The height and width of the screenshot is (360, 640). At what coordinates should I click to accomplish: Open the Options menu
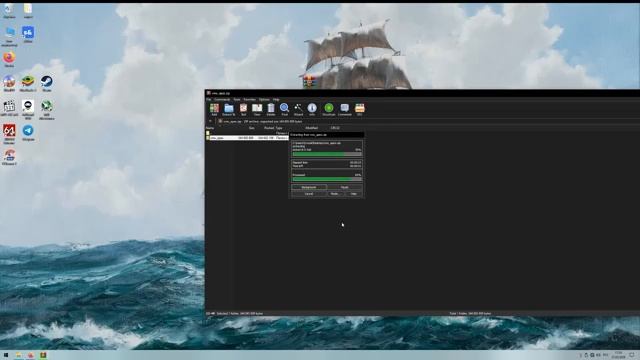point(264,99)
